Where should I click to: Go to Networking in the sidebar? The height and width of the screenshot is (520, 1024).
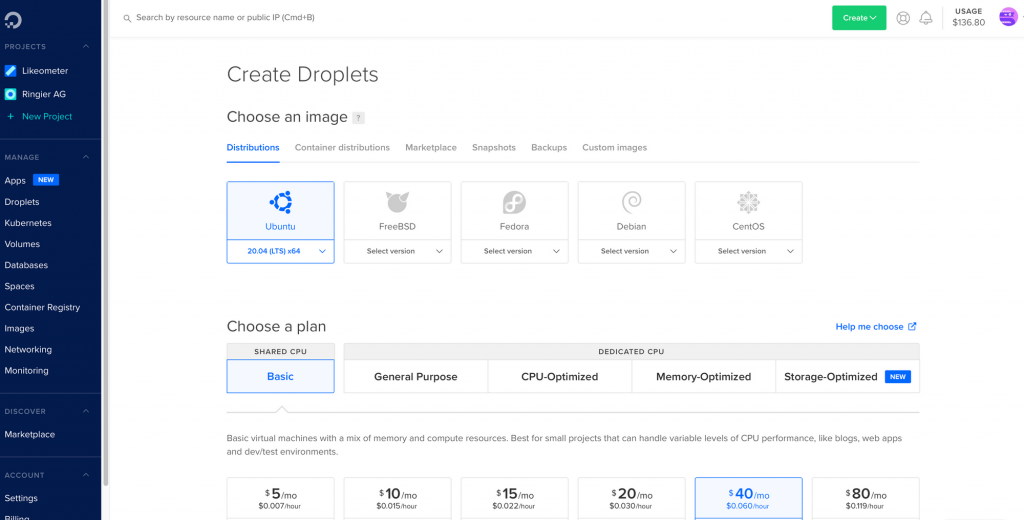27,349
